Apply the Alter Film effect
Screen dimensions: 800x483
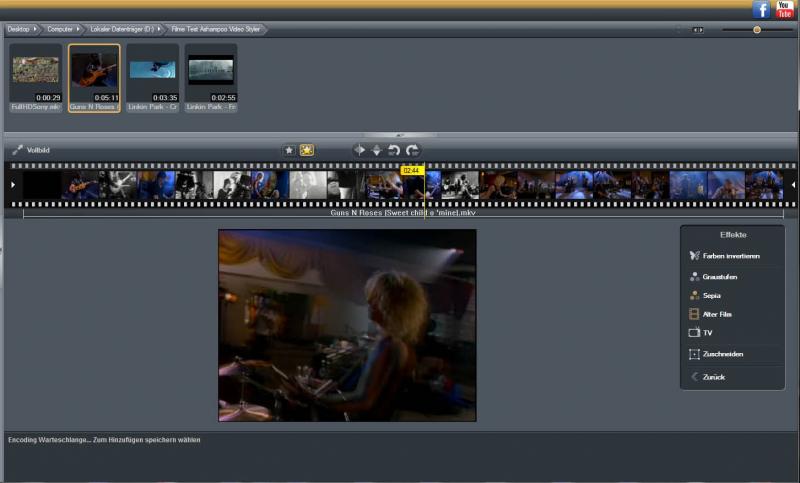(711, 314)
